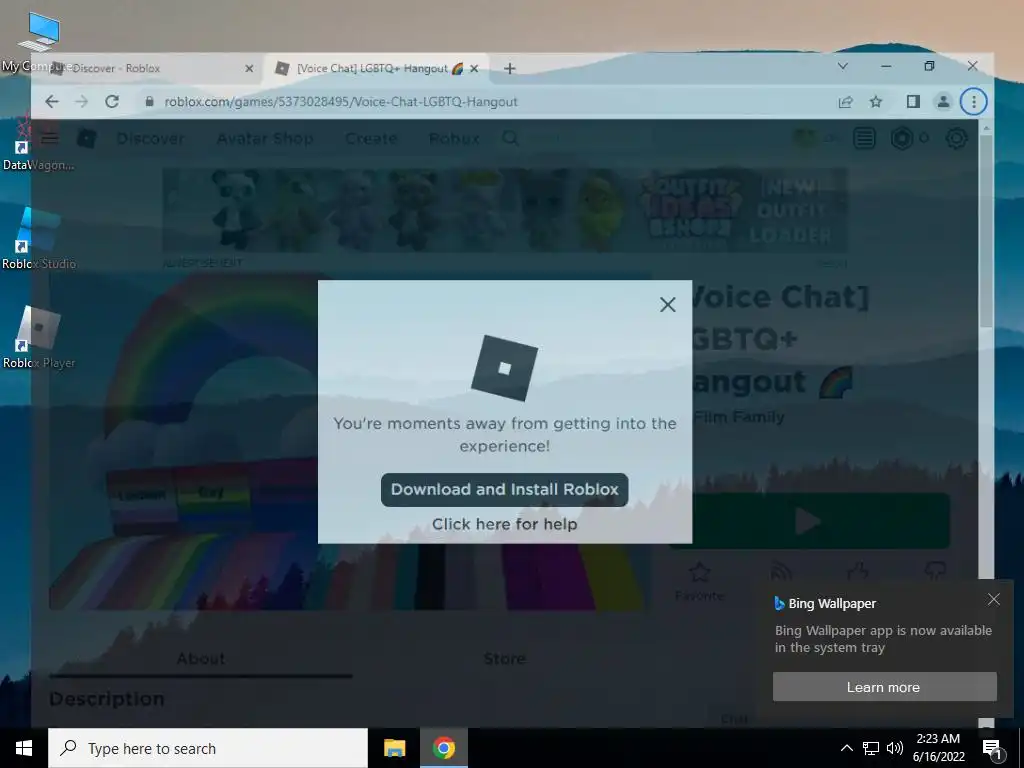View site info via the lock icon

tap(150, 102)
